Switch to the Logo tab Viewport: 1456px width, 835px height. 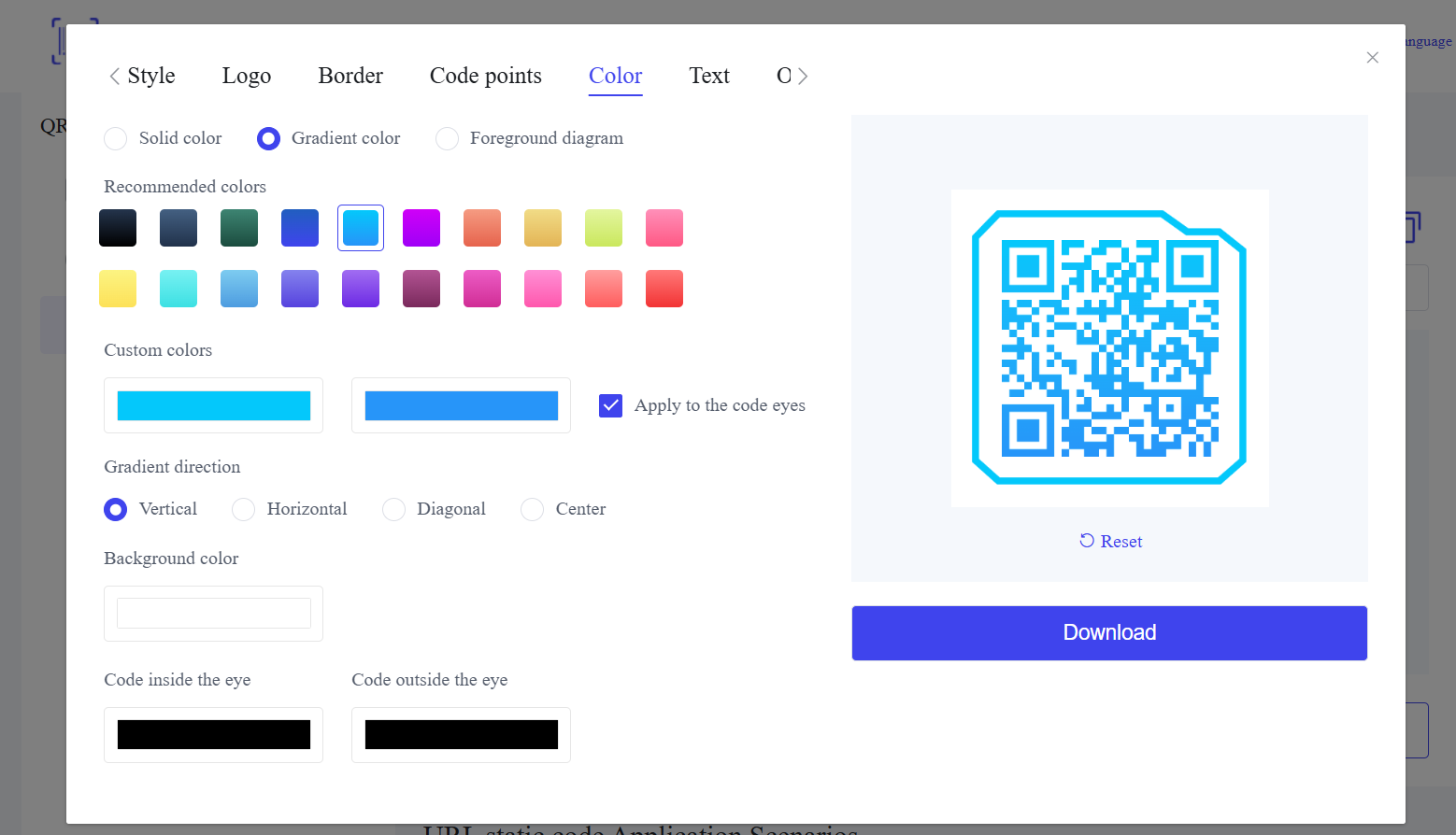[x=247, y=76]
